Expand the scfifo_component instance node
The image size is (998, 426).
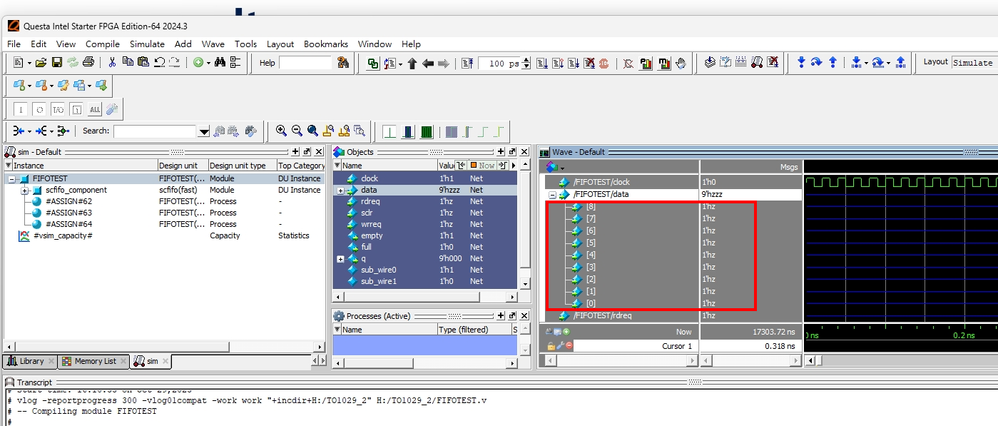24,190
